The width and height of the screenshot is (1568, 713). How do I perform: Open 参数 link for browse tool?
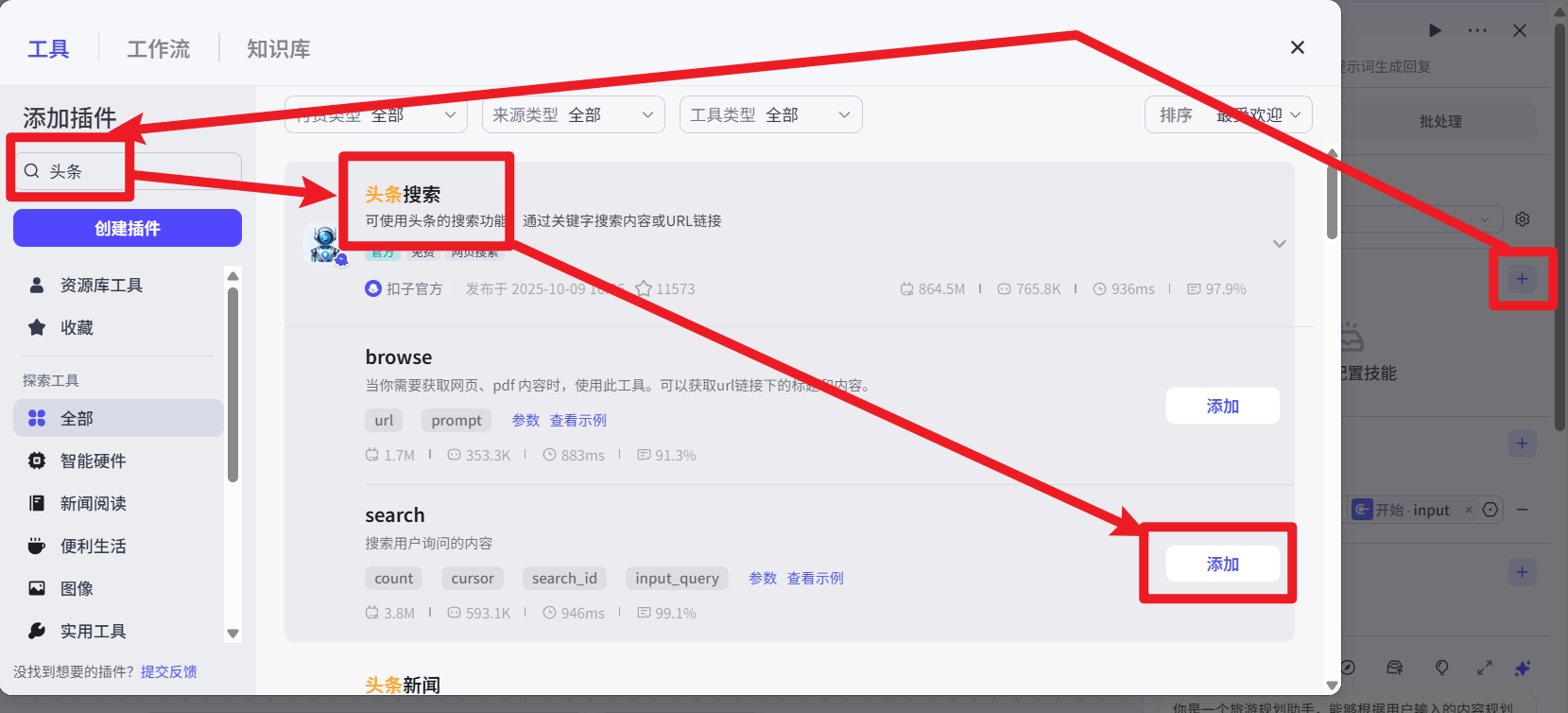click(x=526, y=420)
